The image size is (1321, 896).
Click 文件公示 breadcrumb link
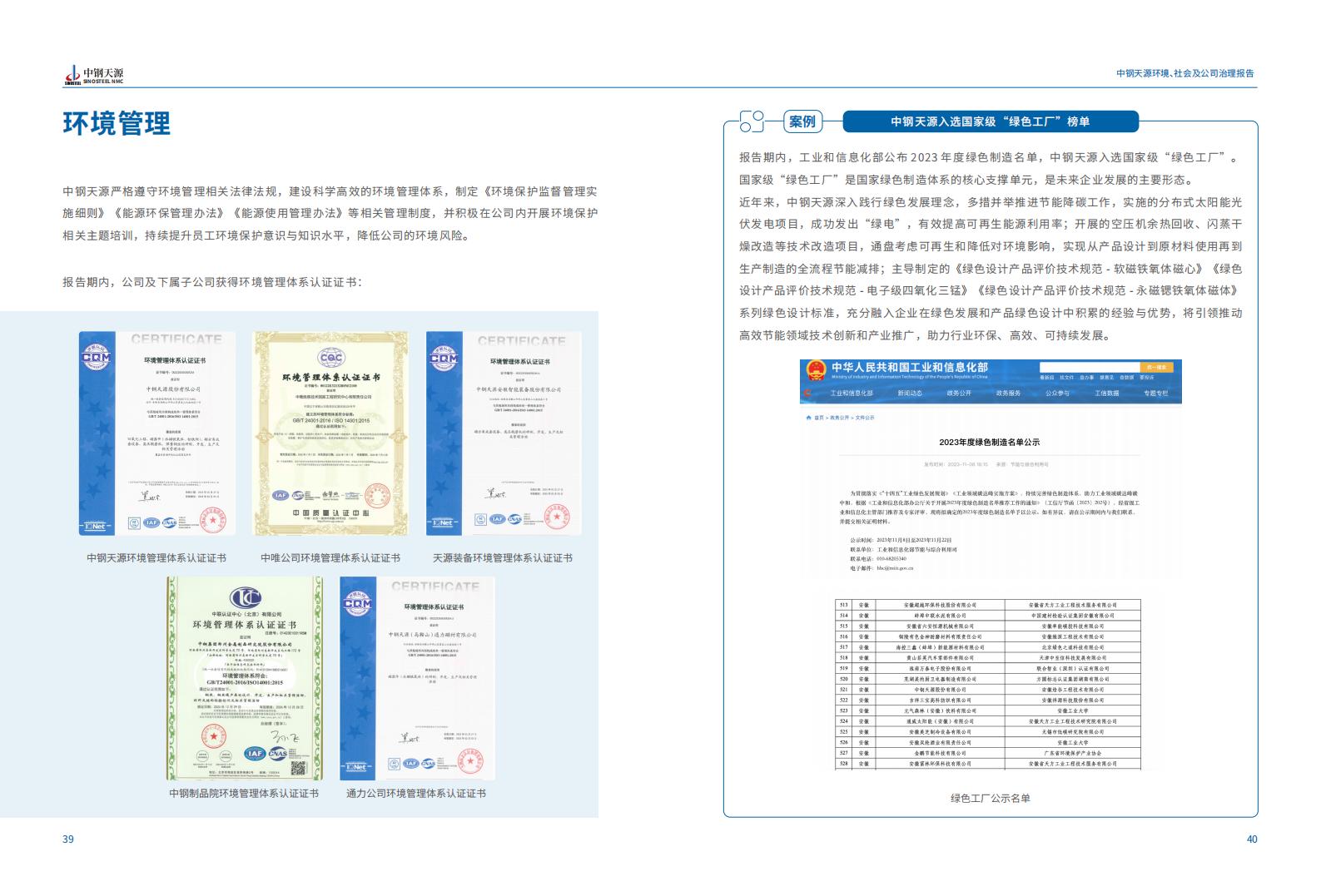[x=866, y=418]
